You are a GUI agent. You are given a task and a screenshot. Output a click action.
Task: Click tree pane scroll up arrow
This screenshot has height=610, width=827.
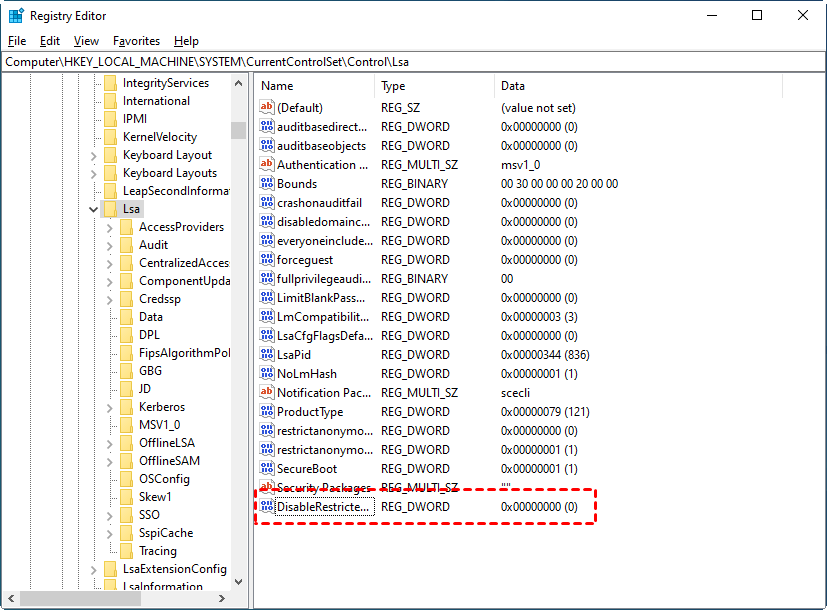[238, 83]
